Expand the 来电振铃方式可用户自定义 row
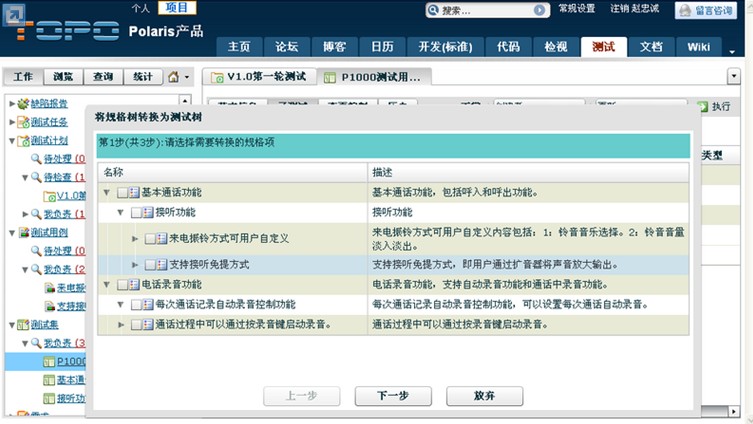753x424 pixels. coord(135,239)
